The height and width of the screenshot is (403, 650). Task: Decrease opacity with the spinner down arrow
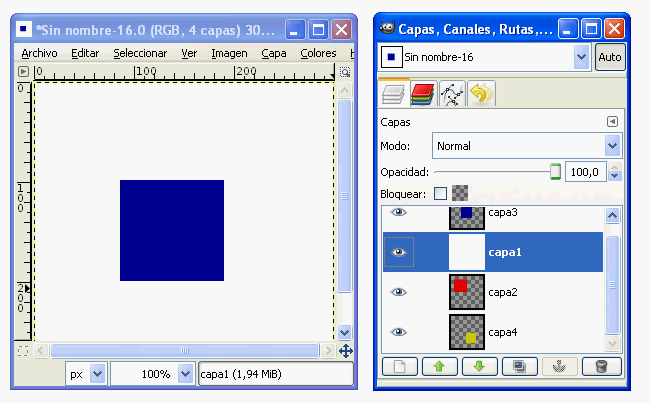(614, 176)
